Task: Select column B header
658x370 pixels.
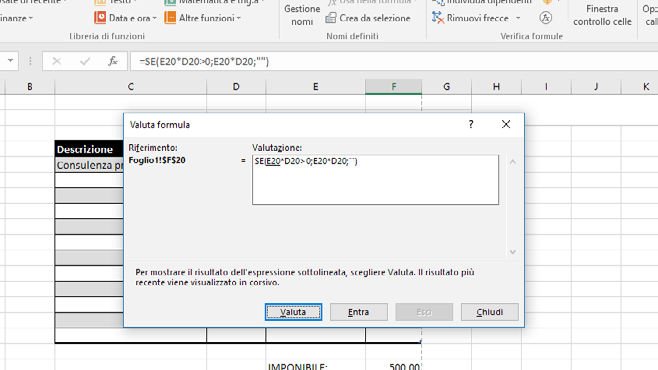Action: 30,87
